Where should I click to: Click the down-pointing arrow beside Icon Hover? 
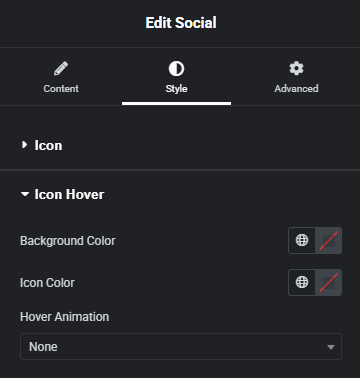tap(25, 194)
